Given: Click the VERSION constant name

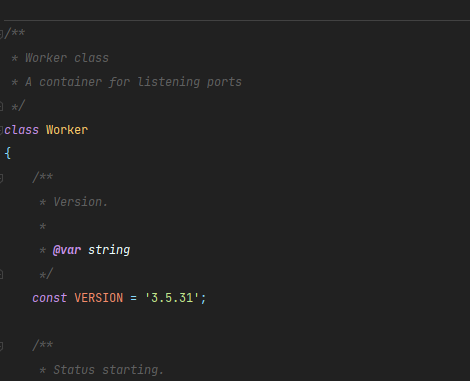Looking at the screenshot, I should [99, 298].
